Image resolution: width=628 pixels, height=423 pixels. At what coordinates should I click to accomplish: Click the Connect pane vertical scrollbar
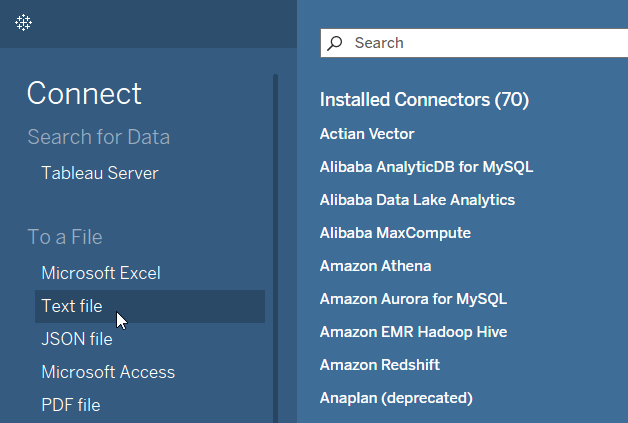[275, 248]
